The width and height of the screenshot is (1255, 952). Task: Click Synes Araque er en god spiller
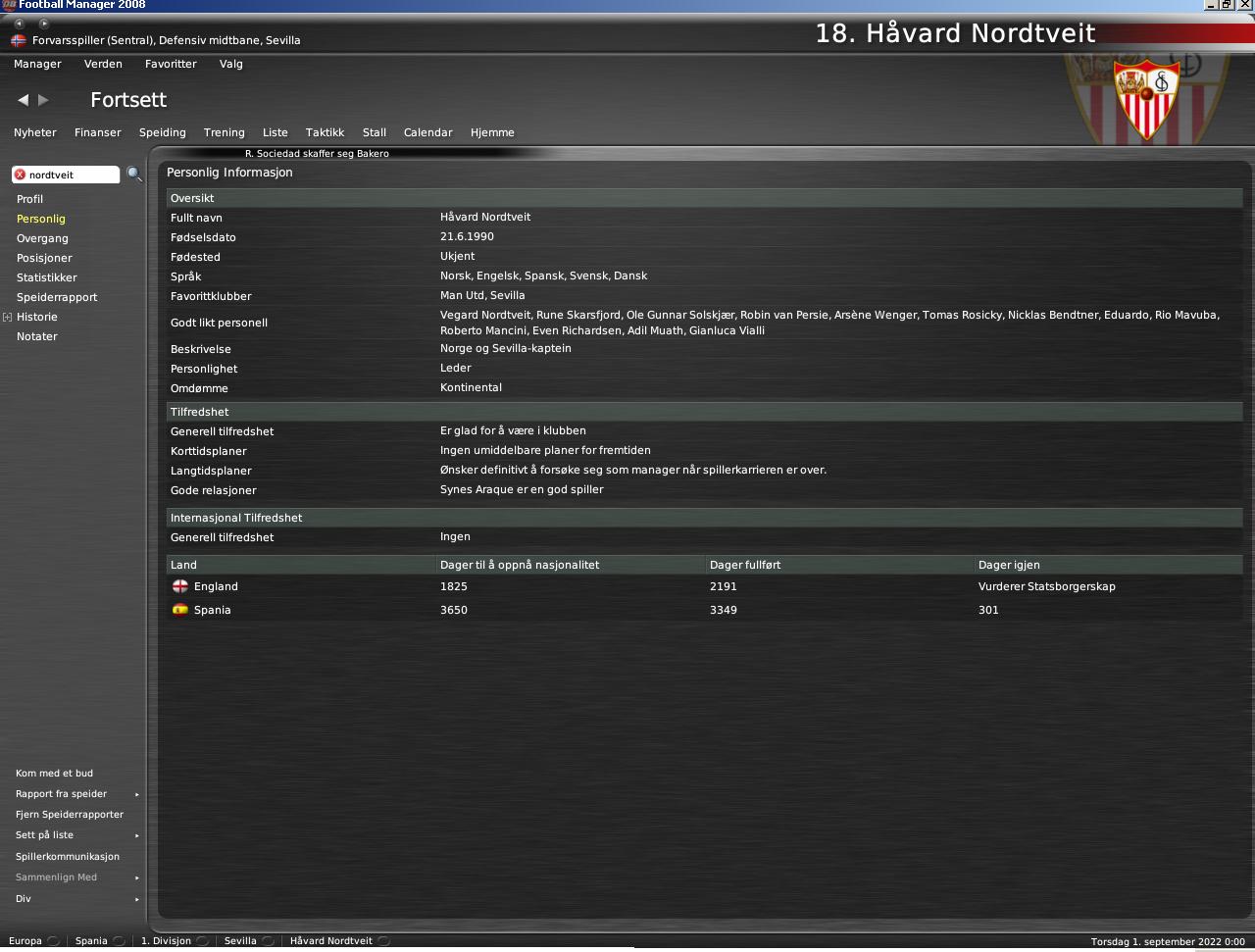click(522, 489)
